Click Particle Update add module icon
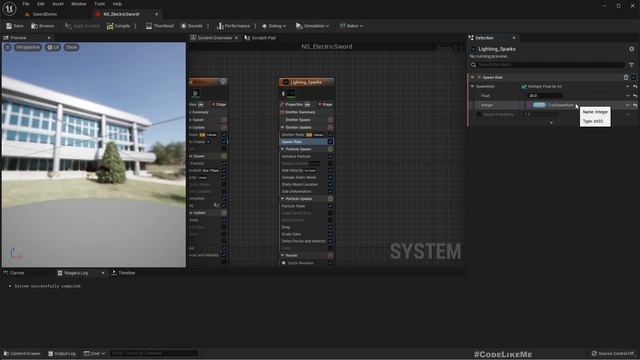 (330, 199)
